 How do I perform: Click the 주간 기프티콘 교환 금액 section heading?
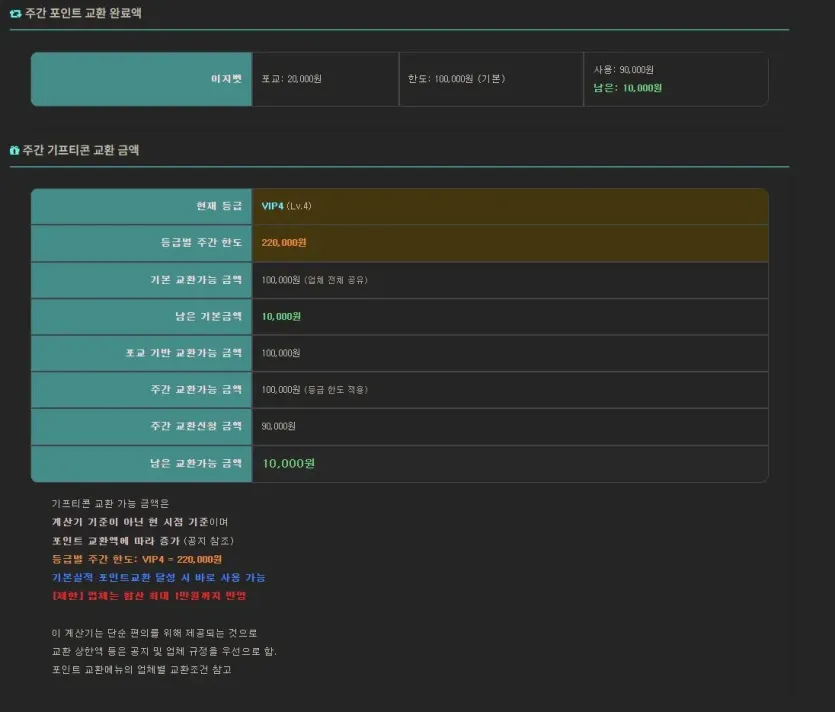pos(80,150)
